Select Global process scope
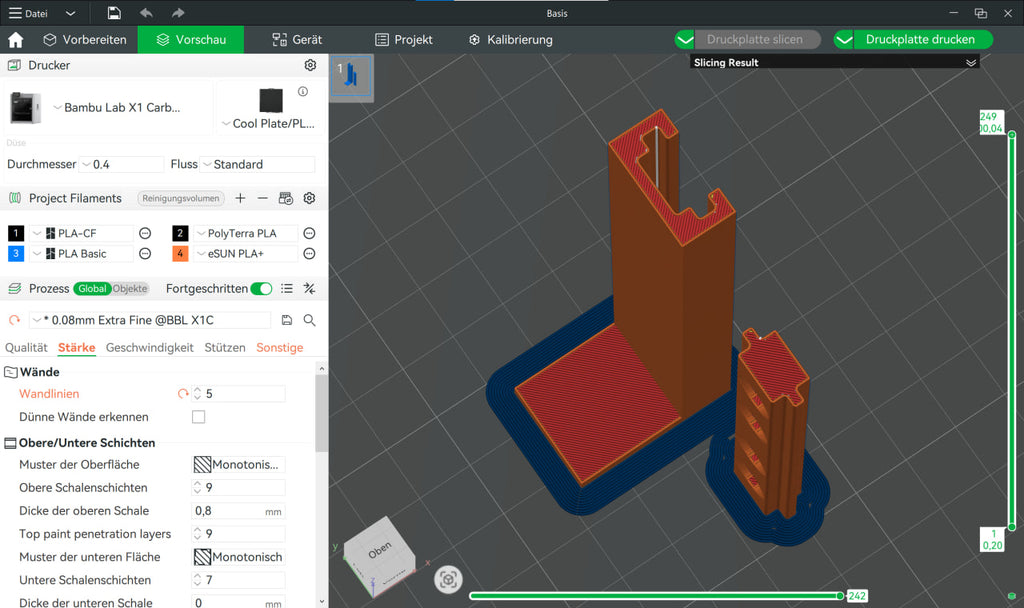 [92, 289]
